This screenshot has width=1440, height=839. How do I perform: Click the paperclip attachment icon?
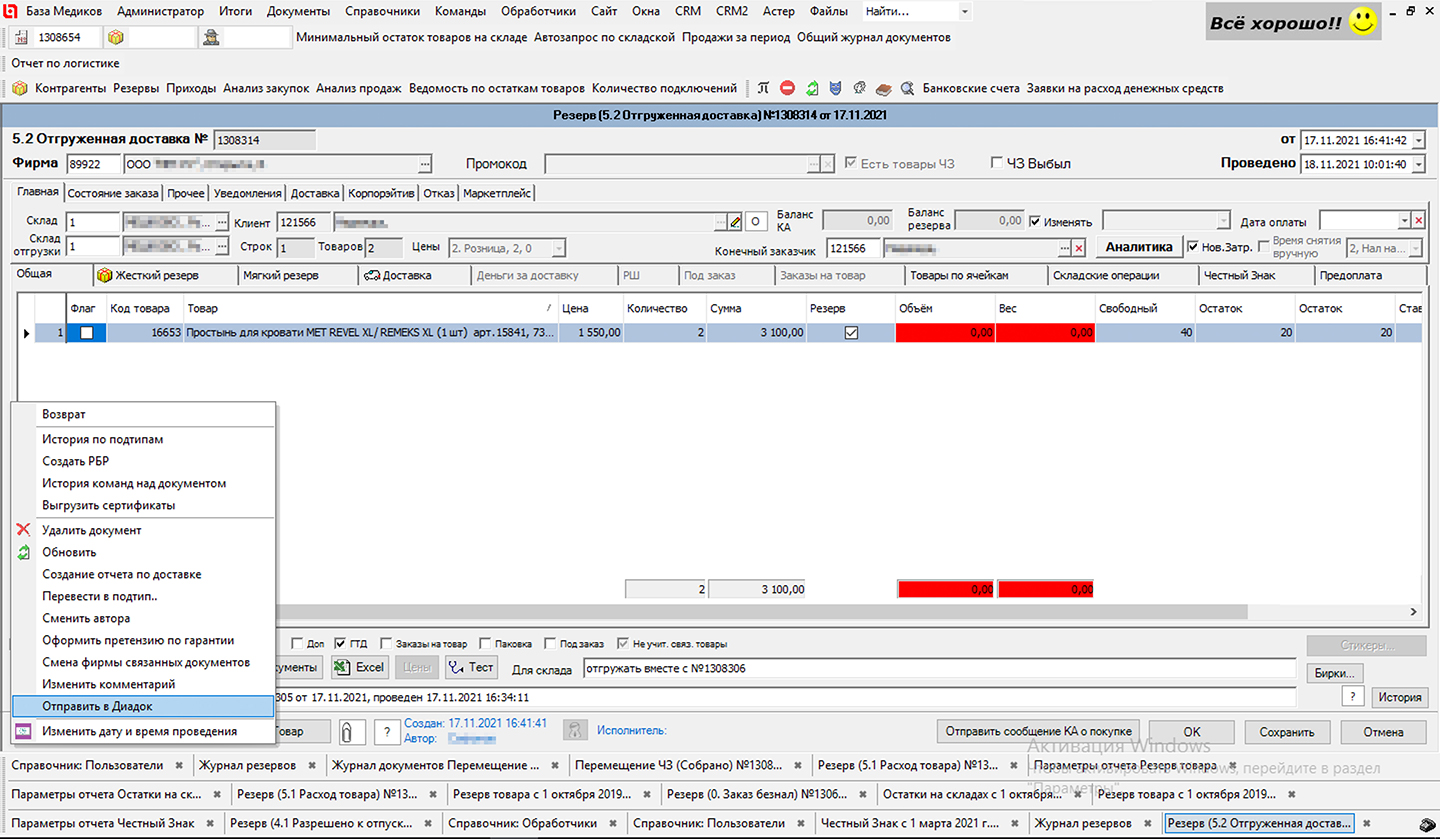pyautogui.click(x=347, y=732)
